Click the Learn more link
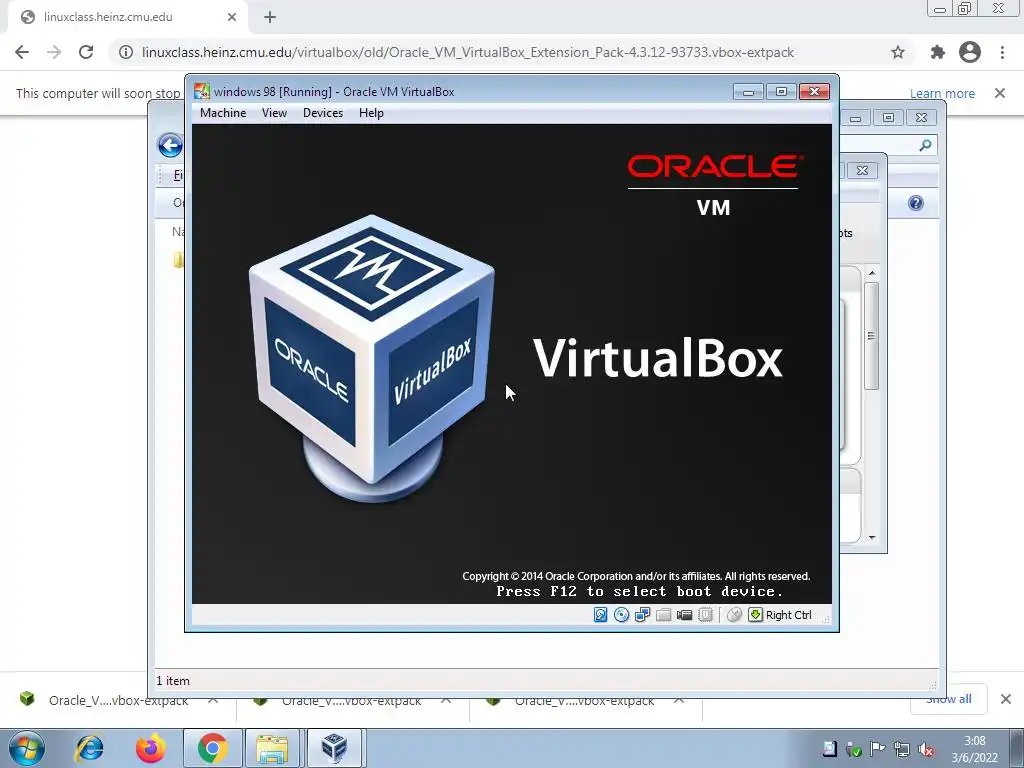Image resolution: width=1024 pixels, height=768 pixels. pyautogui.click(x=942, y=93)
